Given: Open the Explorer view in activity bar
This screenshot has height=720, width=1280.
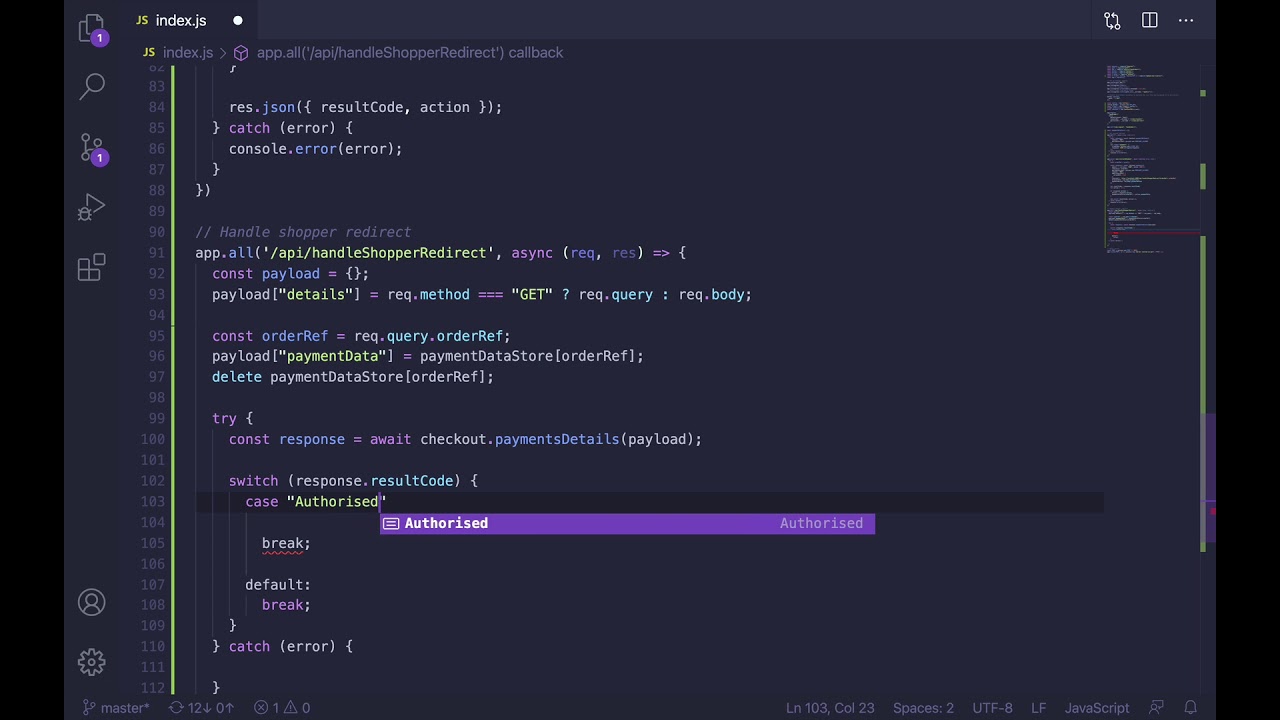Looking at the screenshot, I should [92, 28].
